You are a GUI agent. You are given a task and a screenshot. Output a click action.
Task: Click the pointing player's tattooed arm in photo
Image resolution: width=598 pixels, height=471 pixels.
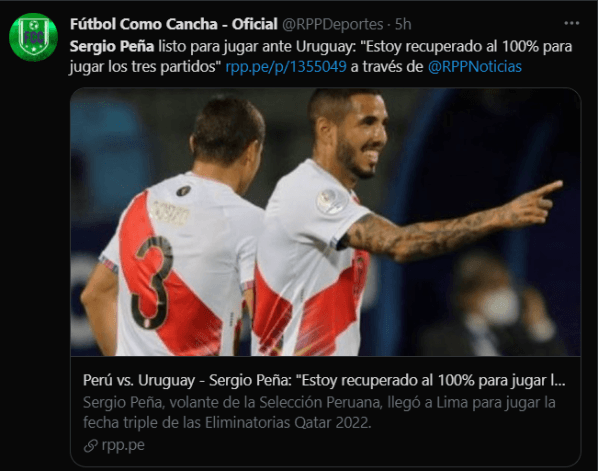[x=450, y=227]
